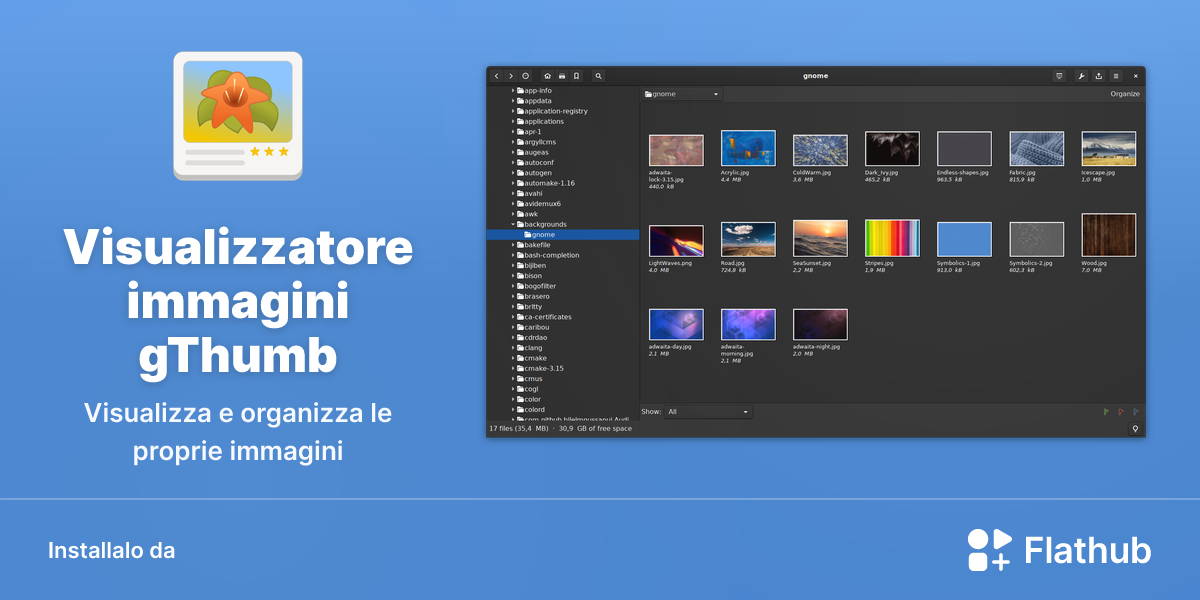The width and height of the screenshot is (1200, 600).
Task: Click the 'Installalo da' text
Action: [x=111, y=551]
